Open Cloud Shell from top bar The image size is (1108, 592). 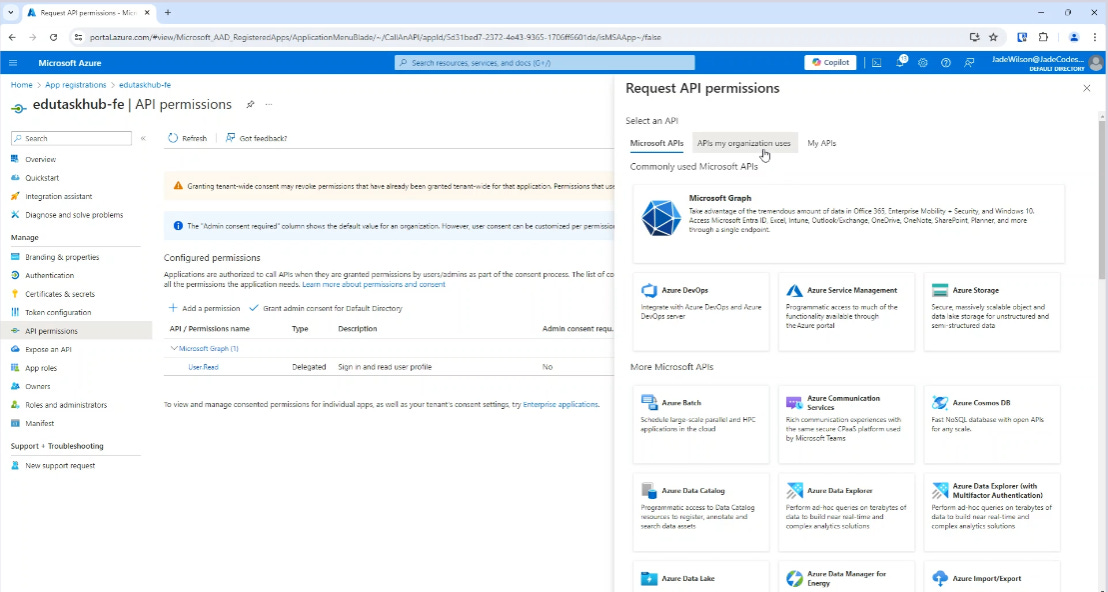pyautogui.click(x=876, y=63)
